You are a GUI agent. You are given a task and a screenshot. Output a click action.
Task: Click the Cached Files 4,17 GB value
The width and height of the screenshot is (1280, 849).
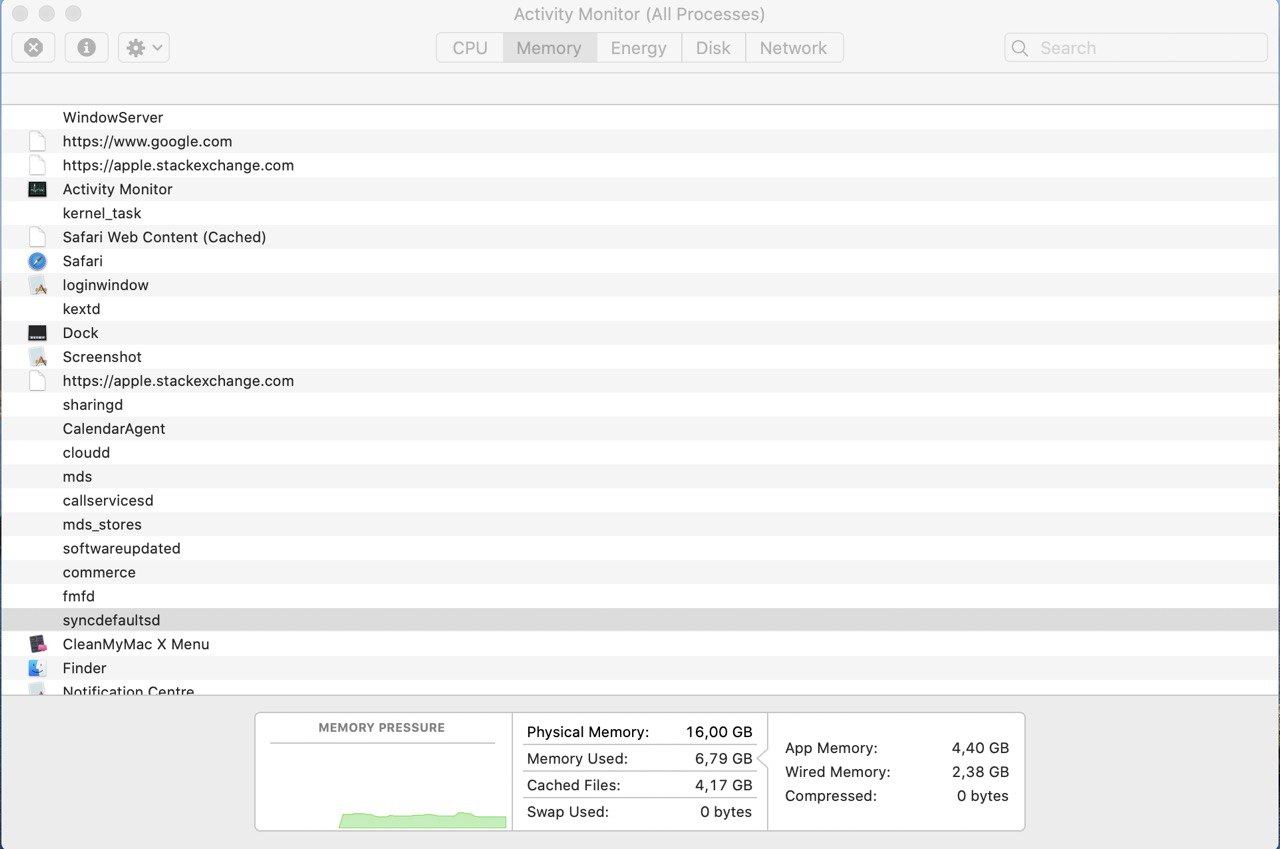pyautogui.click(x=723, y=786)
